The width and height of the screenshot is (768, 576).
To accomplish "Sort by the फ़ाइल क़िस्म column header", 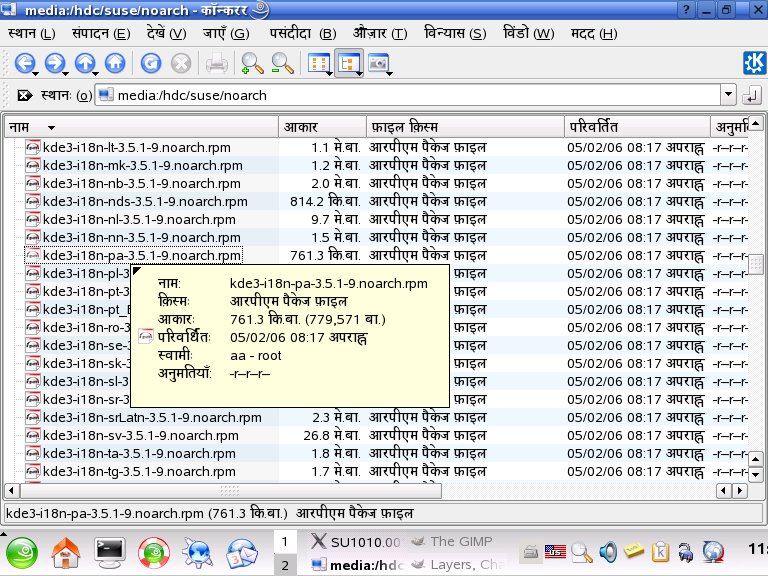I will click(x=465, y=127).
